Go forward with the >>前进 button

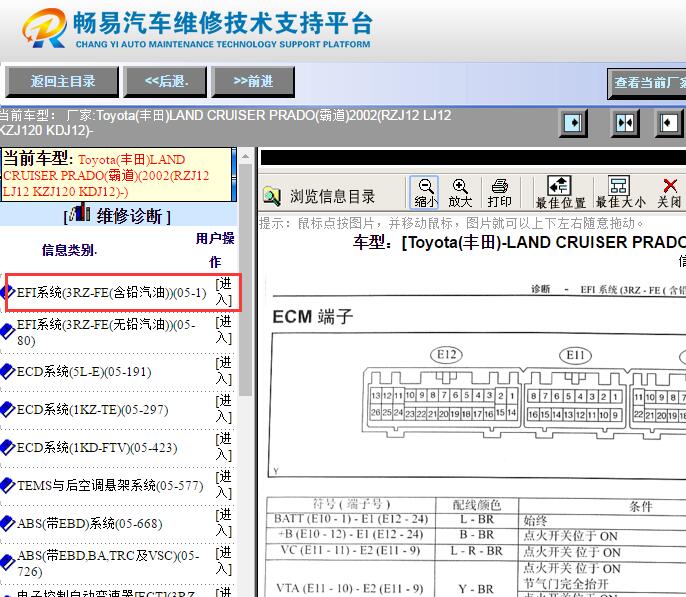(x=253, y=81)
